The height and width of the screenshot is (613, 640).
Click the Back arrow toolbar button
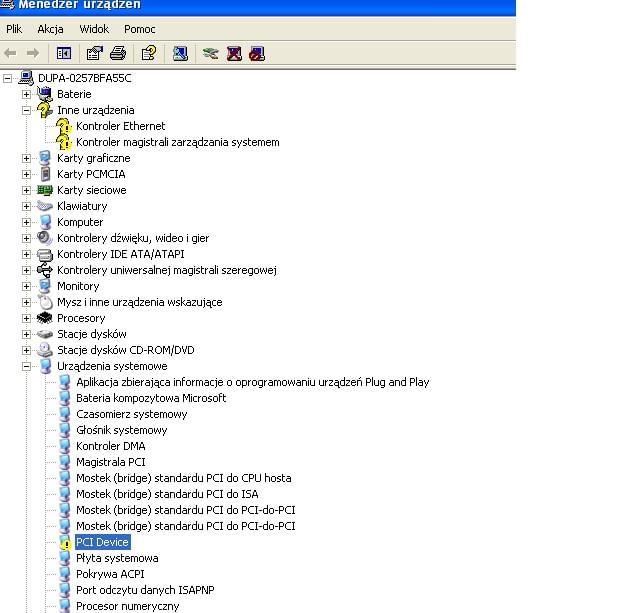click(10, 53)
